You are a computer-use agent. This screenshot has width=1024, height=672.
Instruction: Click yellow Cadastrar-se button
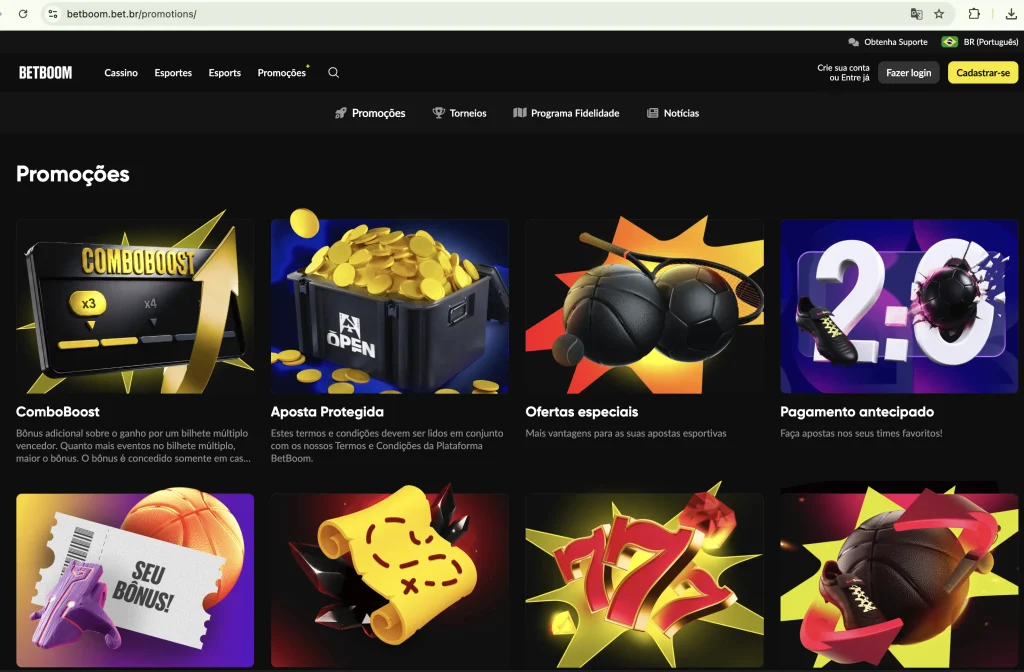pyautogui.click(x=983, y=72)
